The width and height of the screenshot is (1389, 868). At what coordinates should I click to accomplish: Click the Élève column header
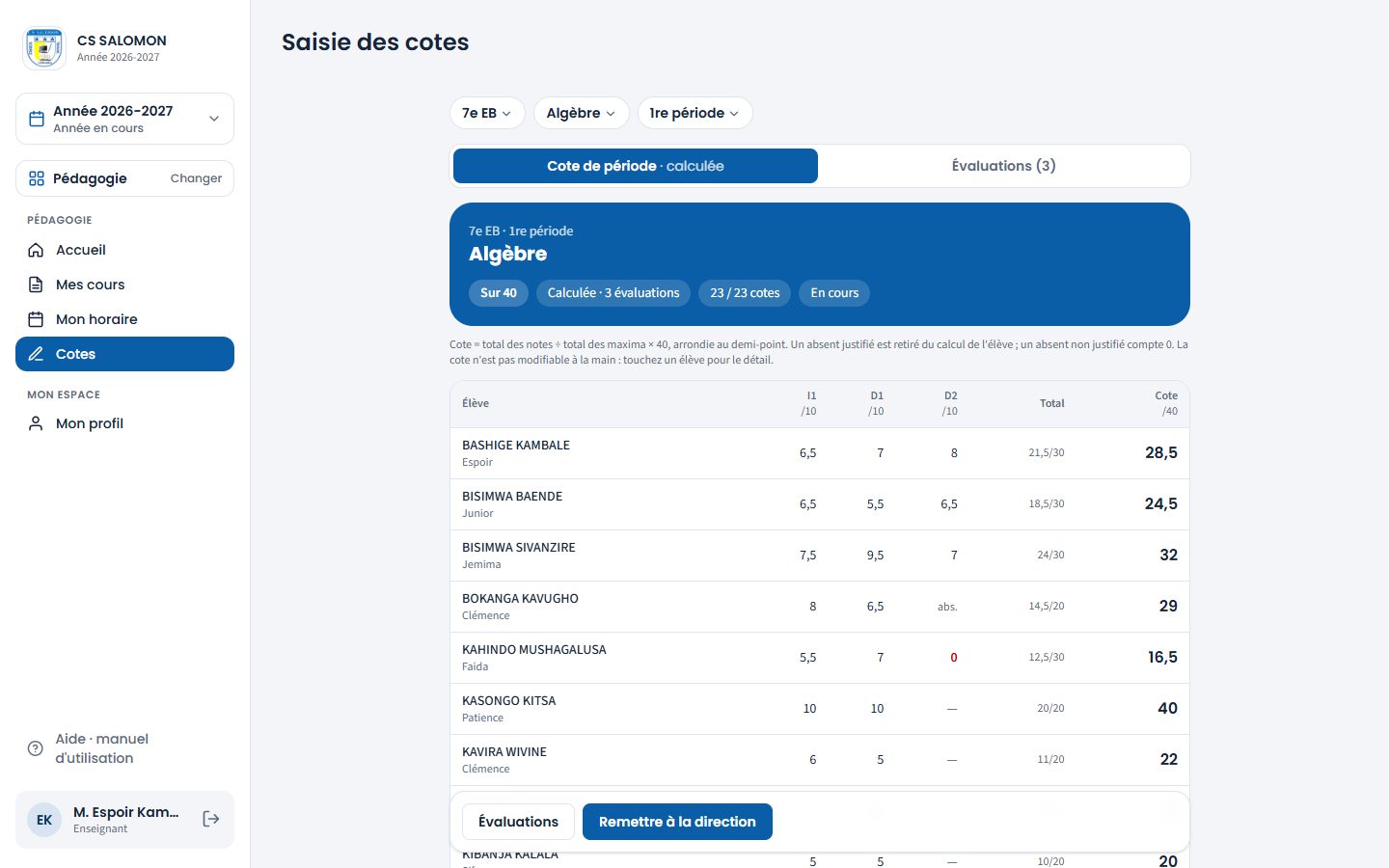click(x=476, y=403)
